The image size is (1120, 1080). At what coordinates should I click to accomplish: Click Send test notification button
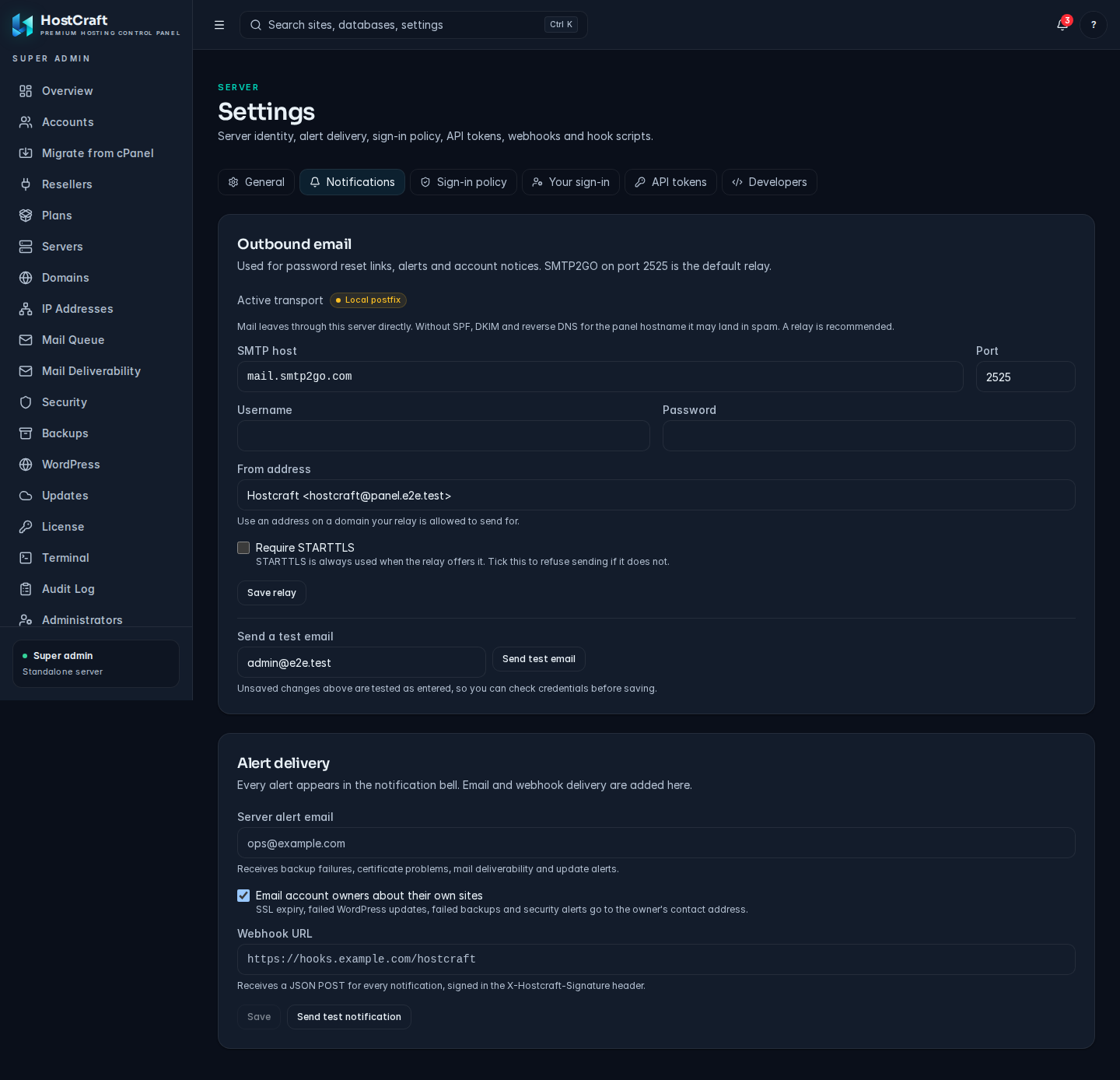pos(349,1017)
